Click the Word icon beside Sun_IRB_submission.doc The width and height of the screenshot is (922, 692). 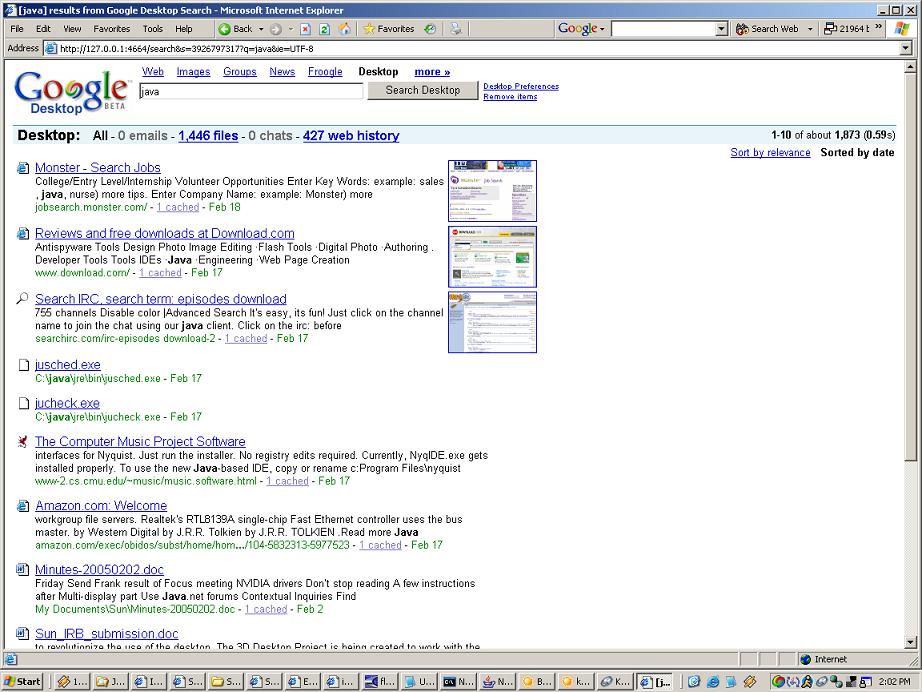22,634
